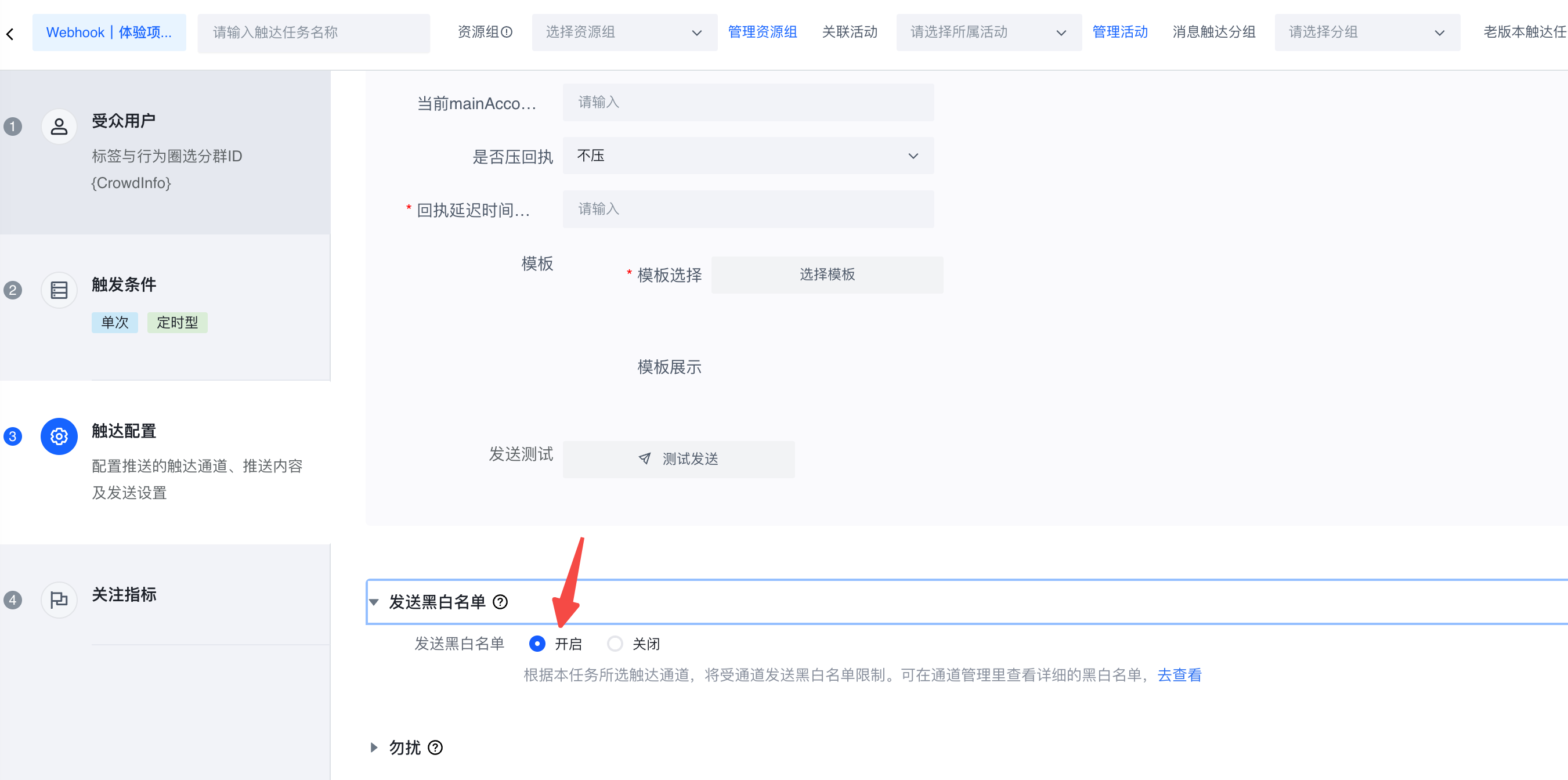Collapse the 发送黑白名单 section
The width and height of the screenshot is (1568, 780).
[374, 602]
